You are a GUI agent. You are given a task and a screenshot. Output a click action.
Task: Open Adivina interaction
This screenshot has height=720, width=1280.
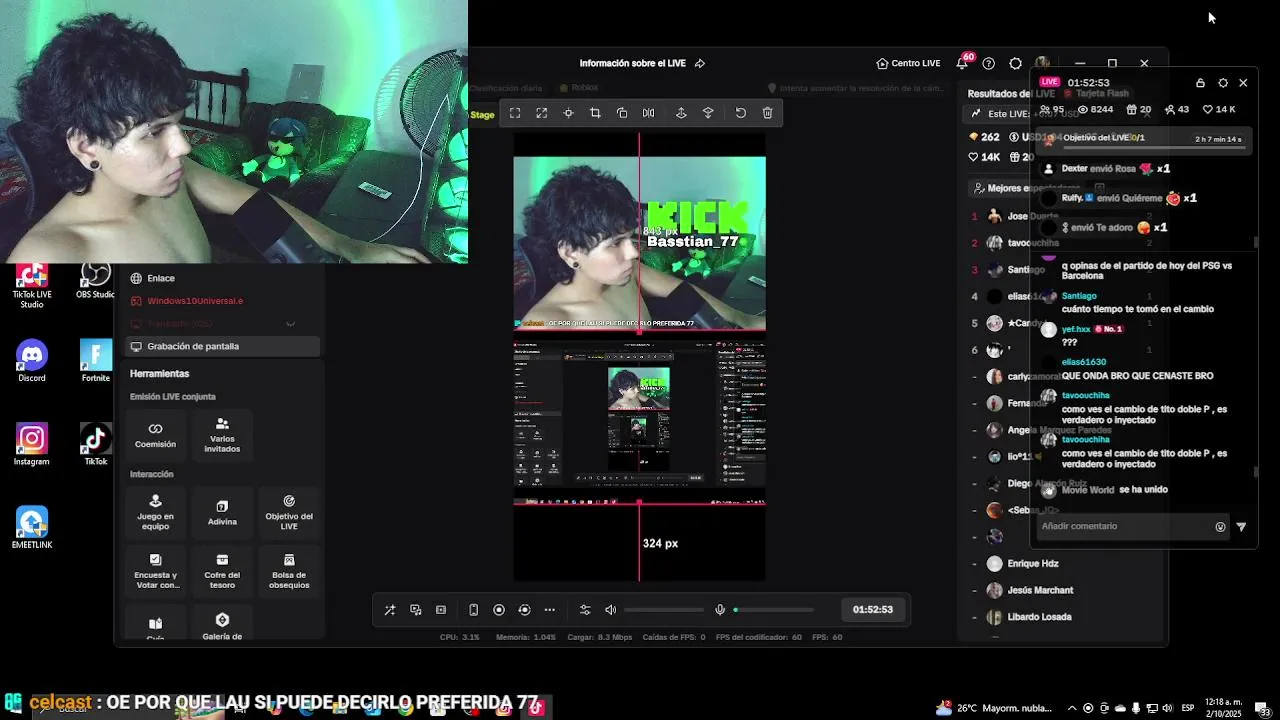(222, 512)
